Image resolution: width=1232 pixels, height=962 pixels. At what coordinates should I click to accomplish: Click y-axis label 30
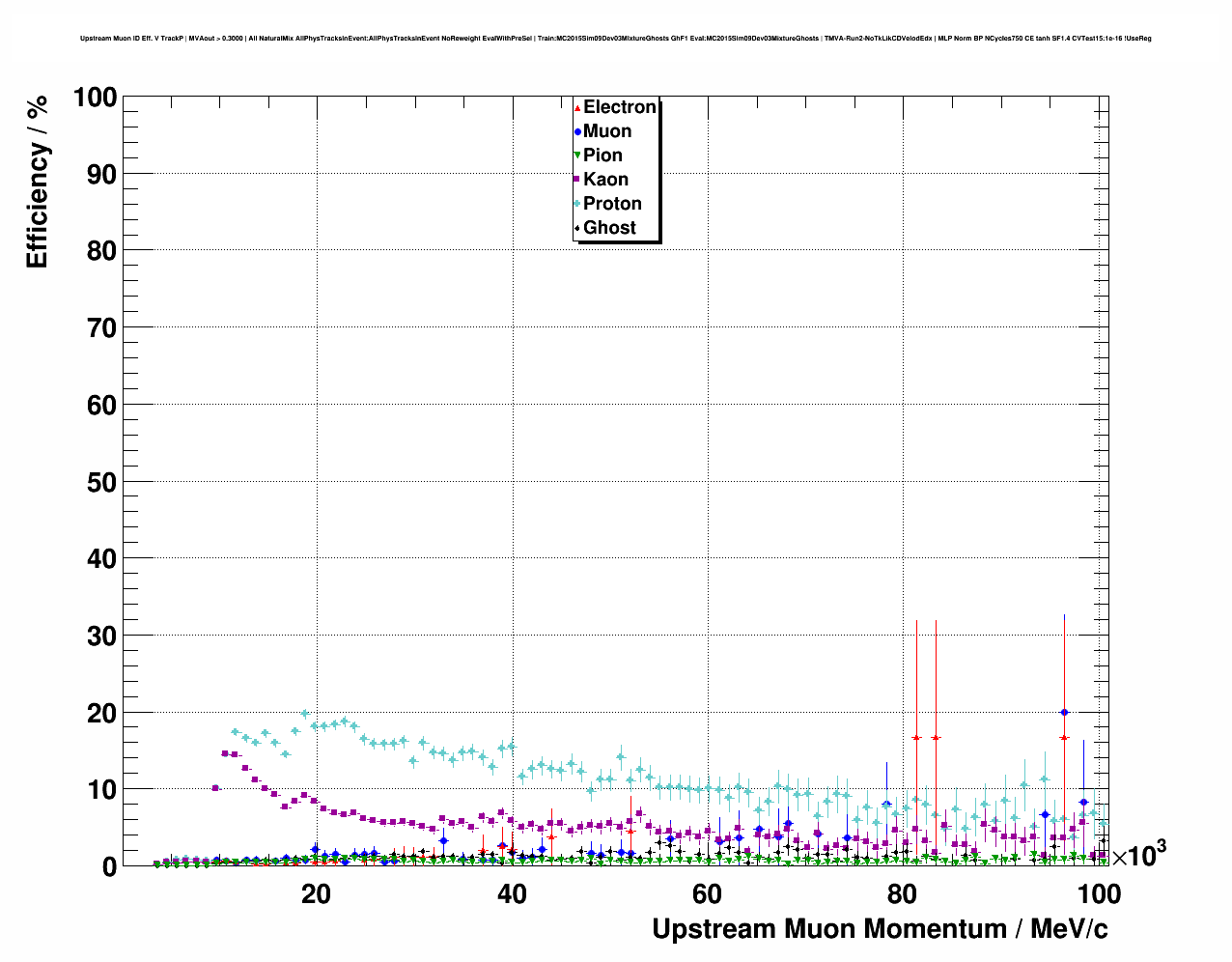click(101, 637)
